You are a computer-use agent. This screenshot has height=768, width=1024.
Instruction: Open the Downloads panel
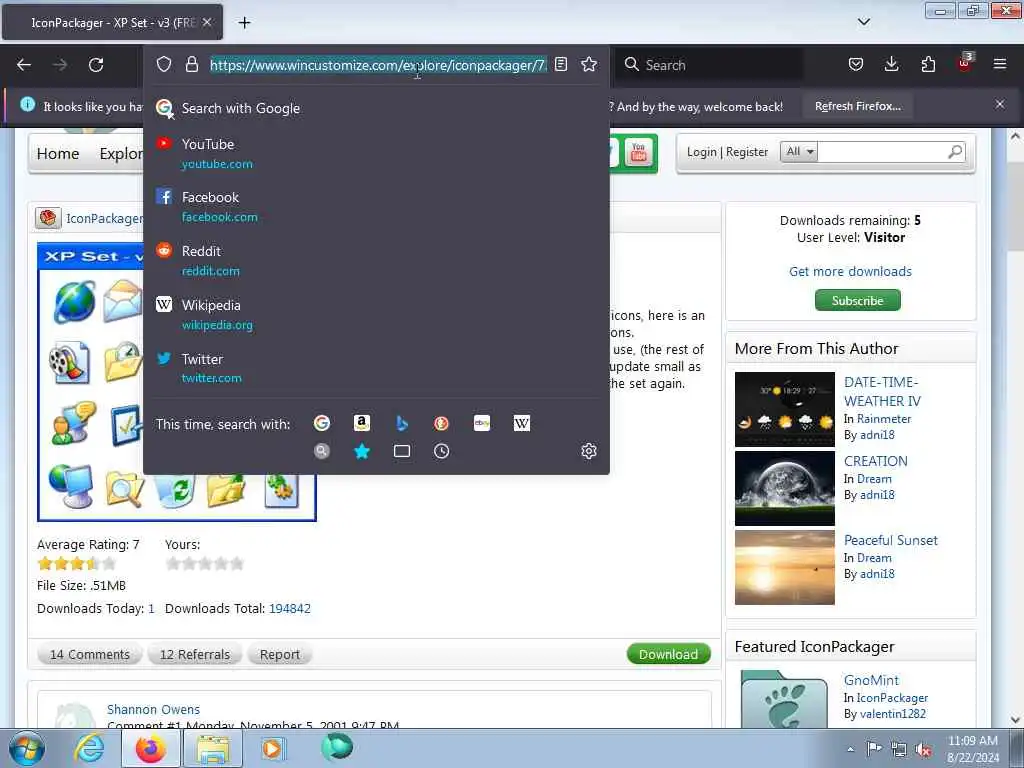891,64
